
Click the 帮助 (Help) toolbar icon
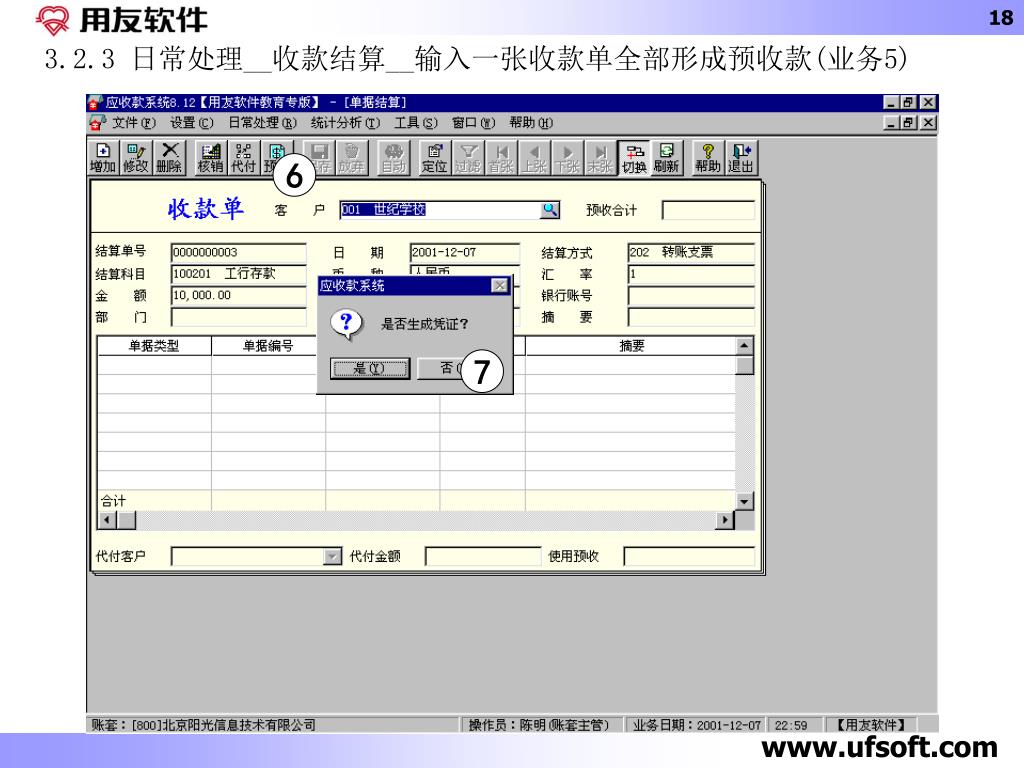point(708,158)
